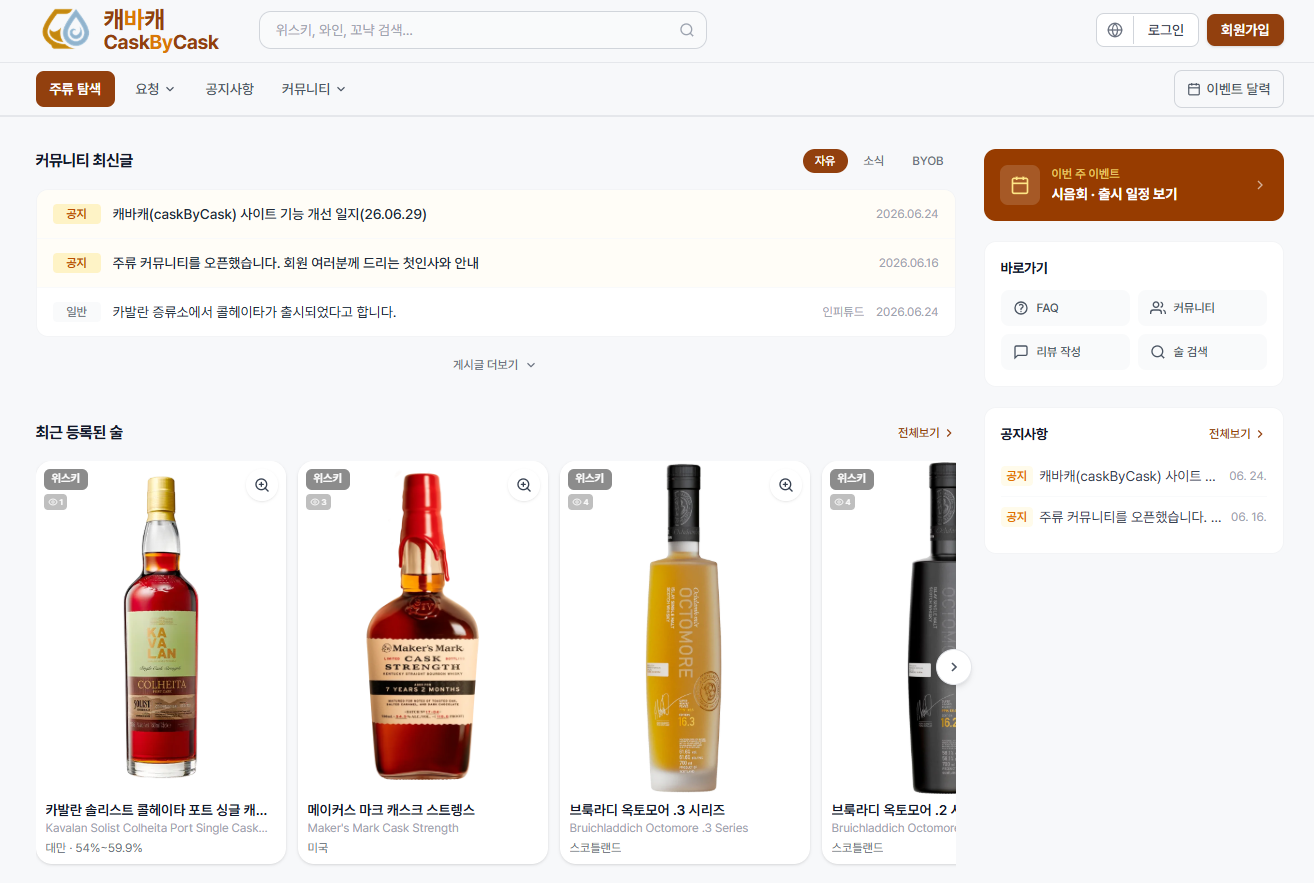Click title 메이커스 마크 캐스크 스트렝스
This screenshot has height=883, width=1314.
coord(391,810)
